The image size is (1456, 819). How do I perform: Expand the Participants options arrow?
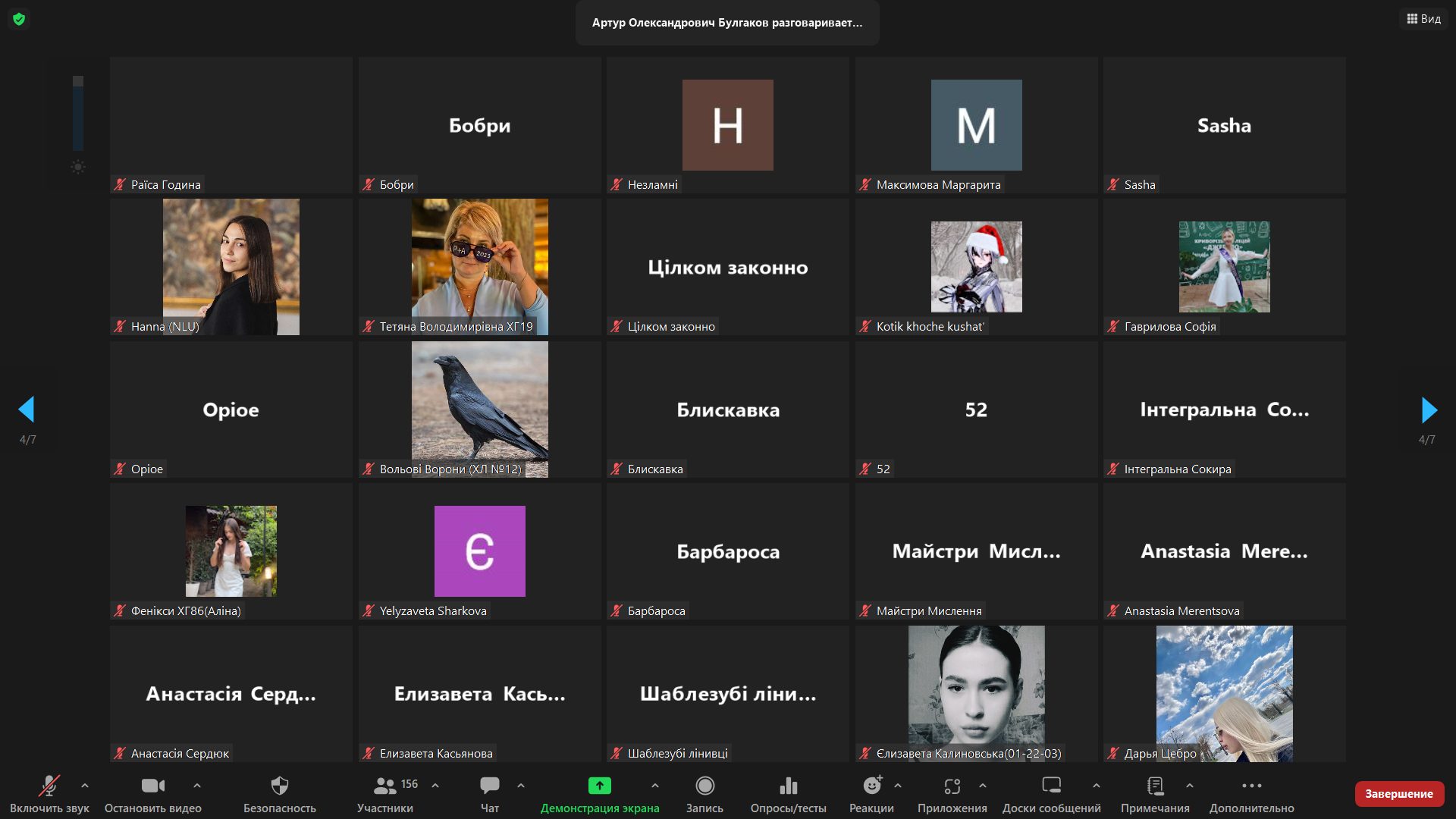pyautogui.click(x=435, y=786)
